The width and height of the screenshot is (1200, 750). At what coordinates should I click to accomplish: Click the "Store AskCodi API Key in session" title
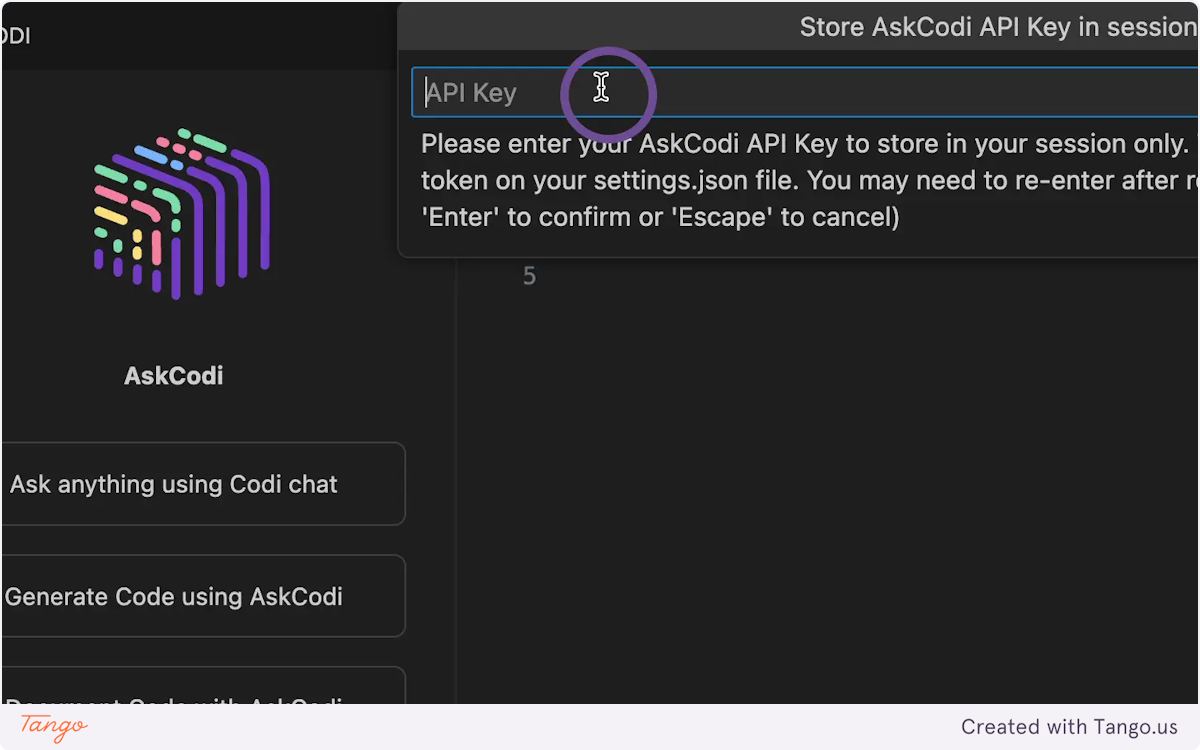pos(997,27)
